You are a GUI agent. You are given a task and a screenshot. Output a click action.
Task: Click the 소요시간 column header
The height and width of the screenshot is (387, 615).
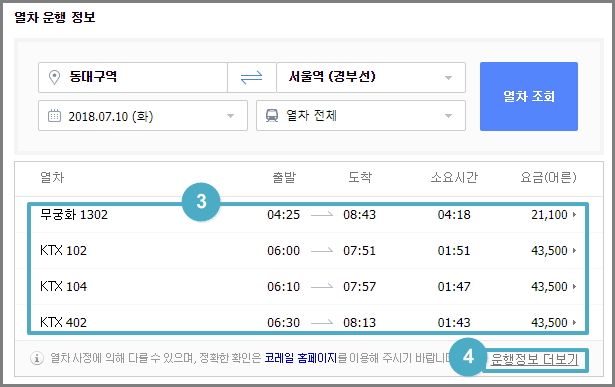454,177
